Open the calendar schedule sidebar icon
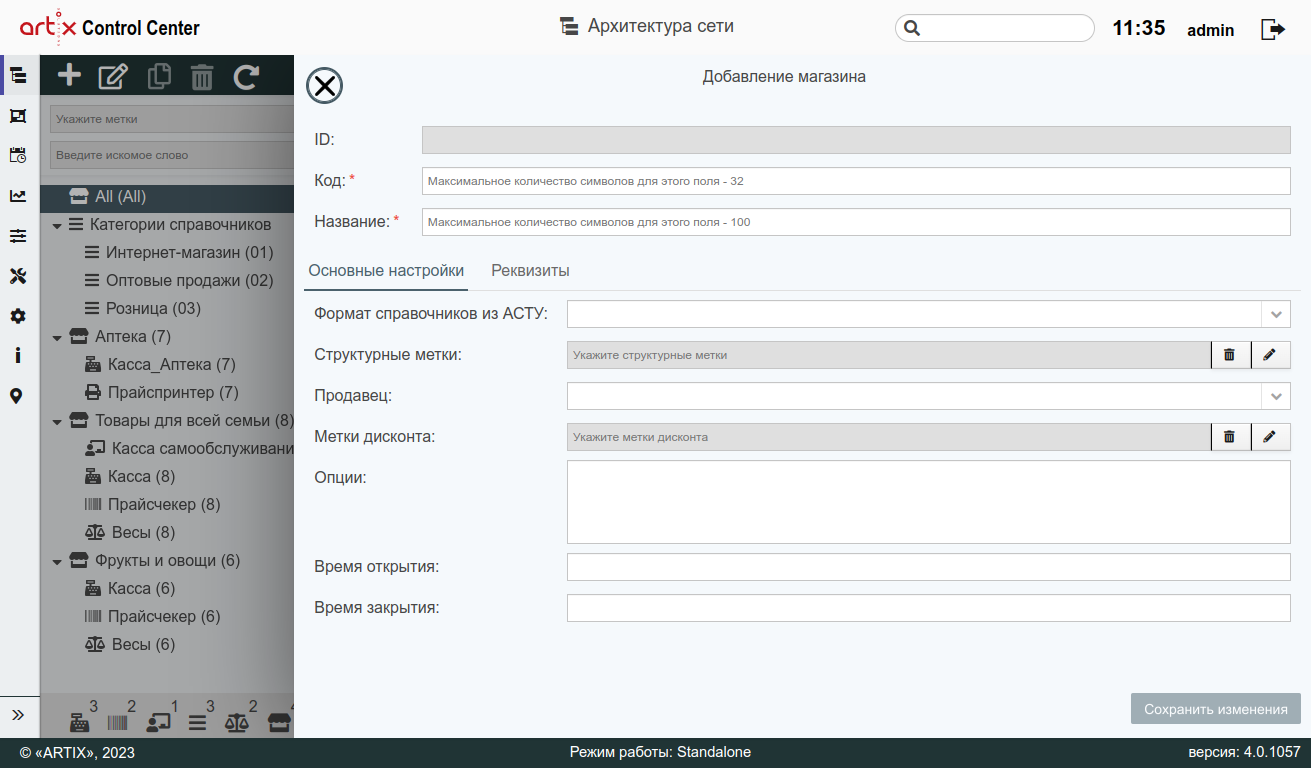The image size is (1311, 768). click(18, 155)
